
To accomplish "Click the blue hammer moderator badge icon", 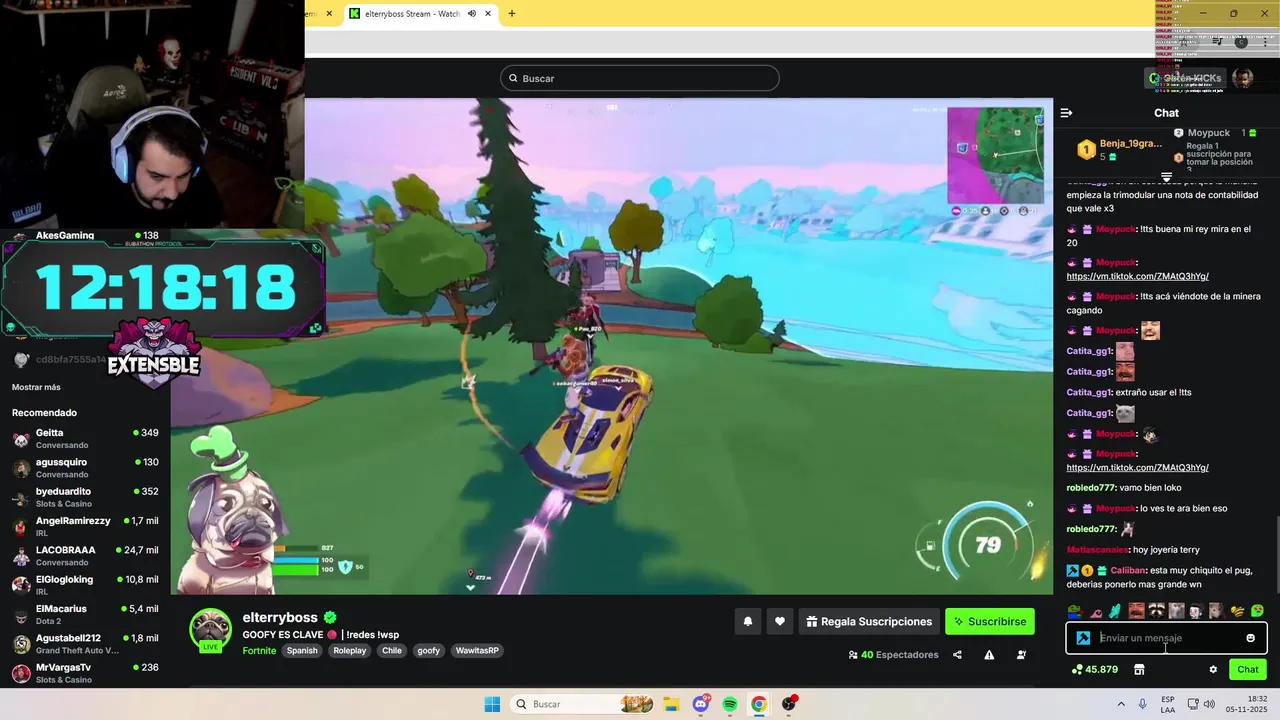I will click(1083, 638).
